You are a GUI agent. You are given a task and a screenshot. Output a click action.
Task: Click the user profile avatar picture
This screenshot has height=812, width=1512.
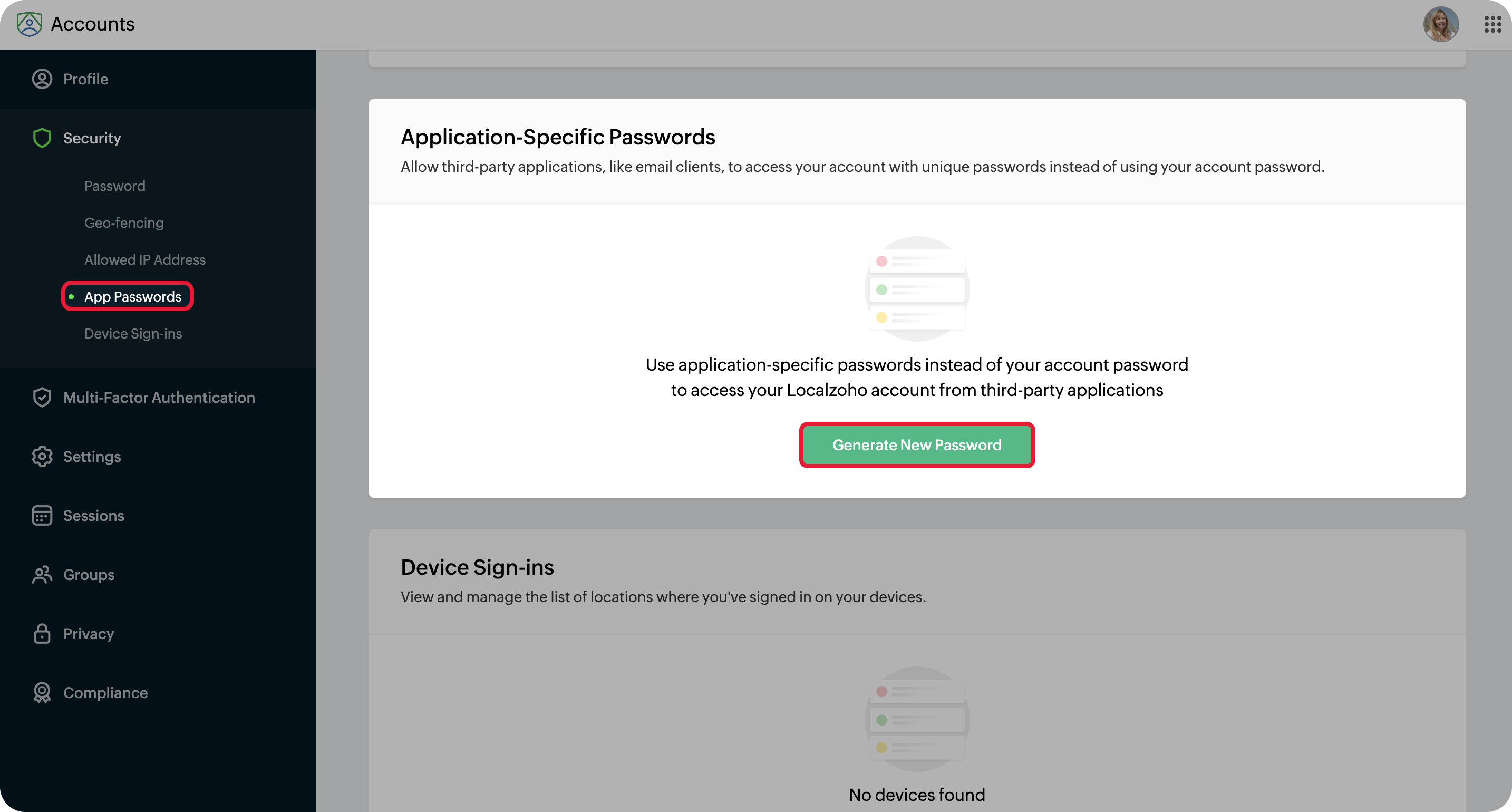[x=1440, y=24]
